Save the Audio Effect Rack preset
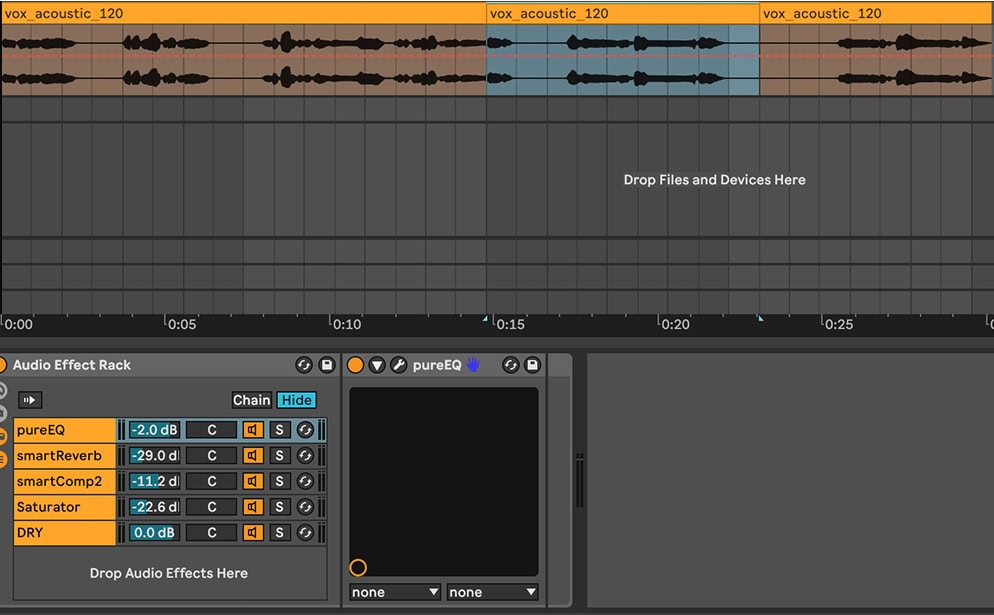The image size is (994, 615). 327,365
